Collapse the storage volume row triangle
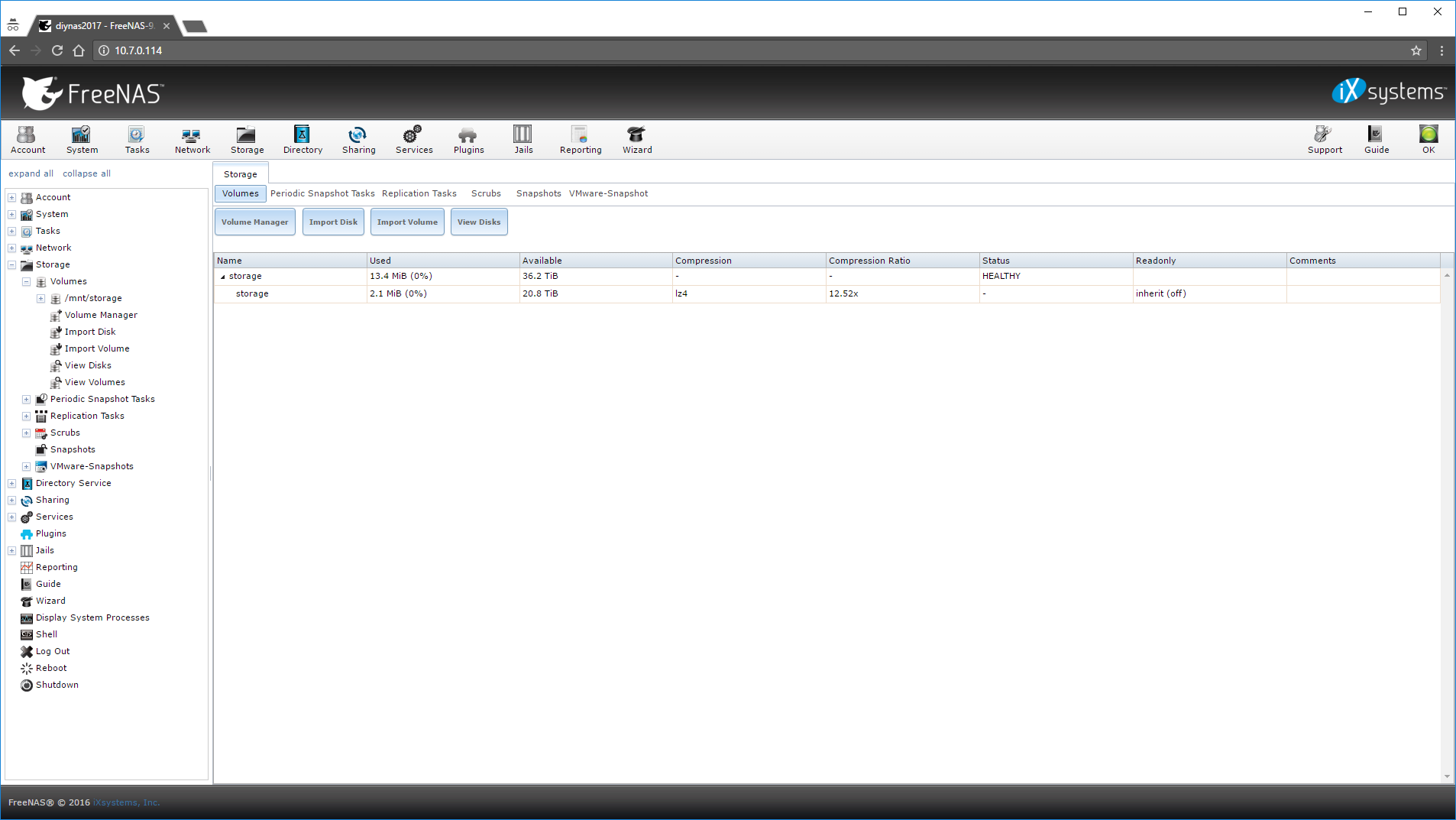Viewport: 1456px width, 820px height. [222, 277]
